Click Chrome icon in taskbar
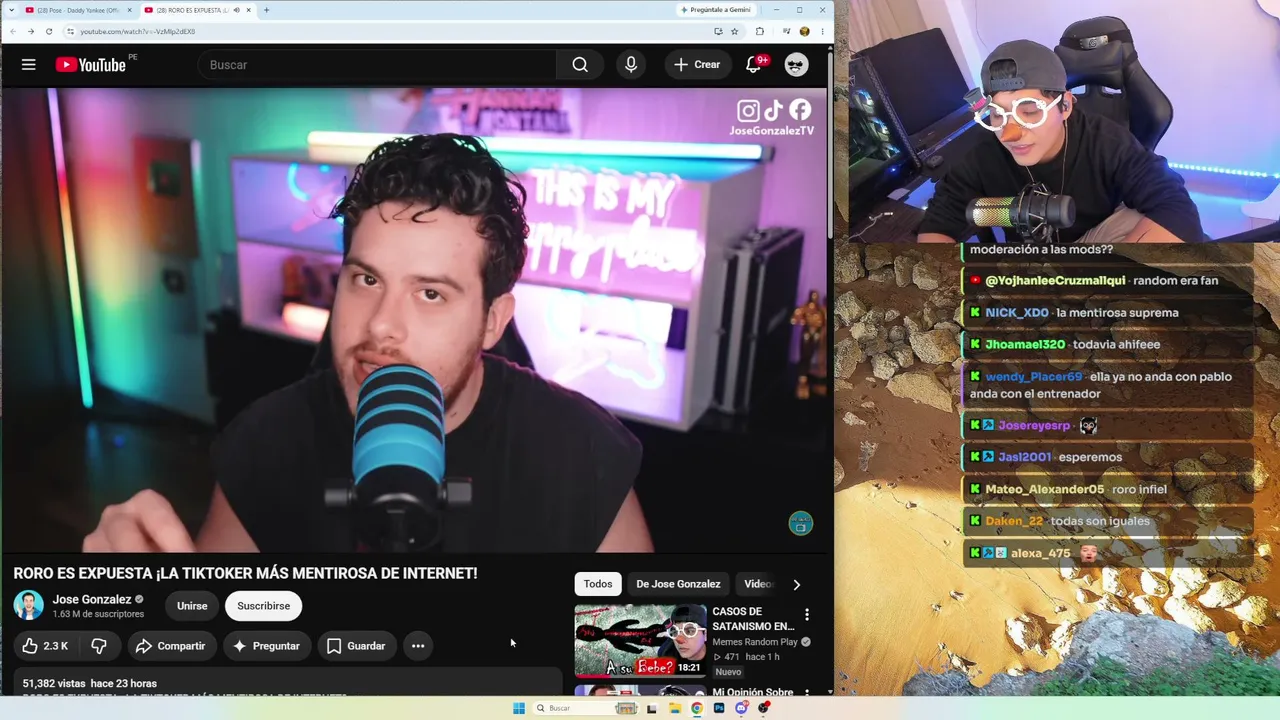 (x=697, y=708)
